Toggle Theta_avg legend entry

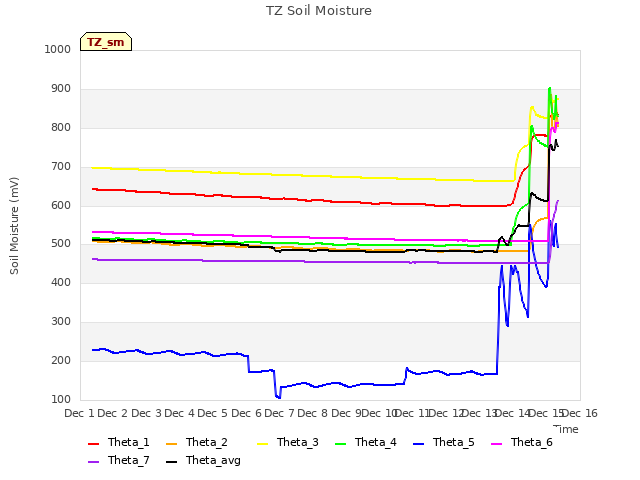(203, 460)
